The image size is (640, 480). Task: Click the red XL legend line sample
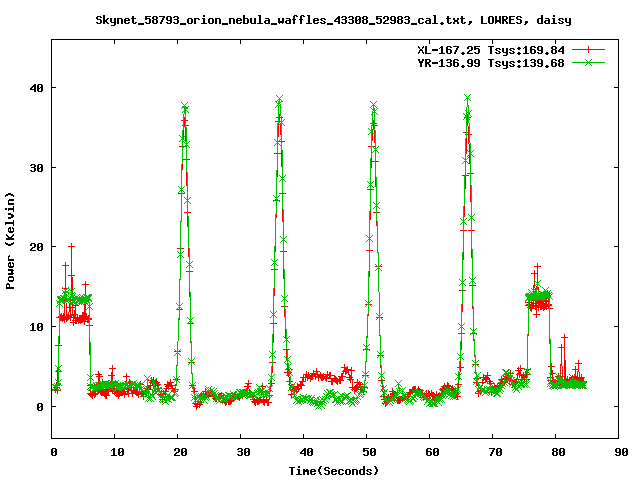[588, 50]
